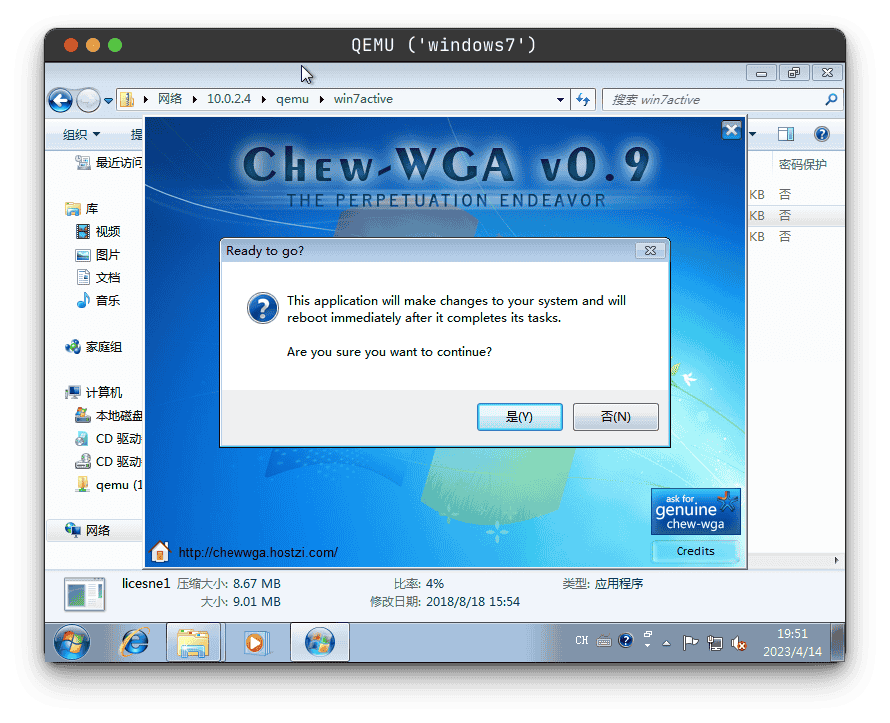Viewport: 890px width, 723px height.
Task: Open the Credits button in Chew-WGA
Action: 695,551
